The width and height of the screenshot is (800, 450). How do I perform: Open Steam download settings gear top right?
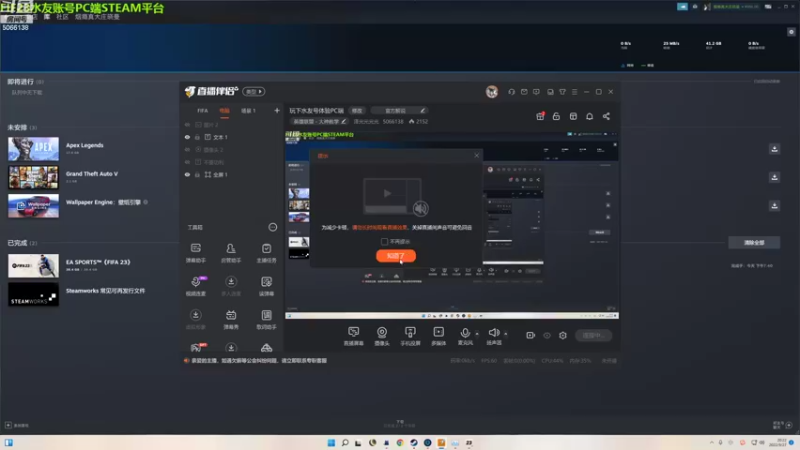tap(791, 32)
